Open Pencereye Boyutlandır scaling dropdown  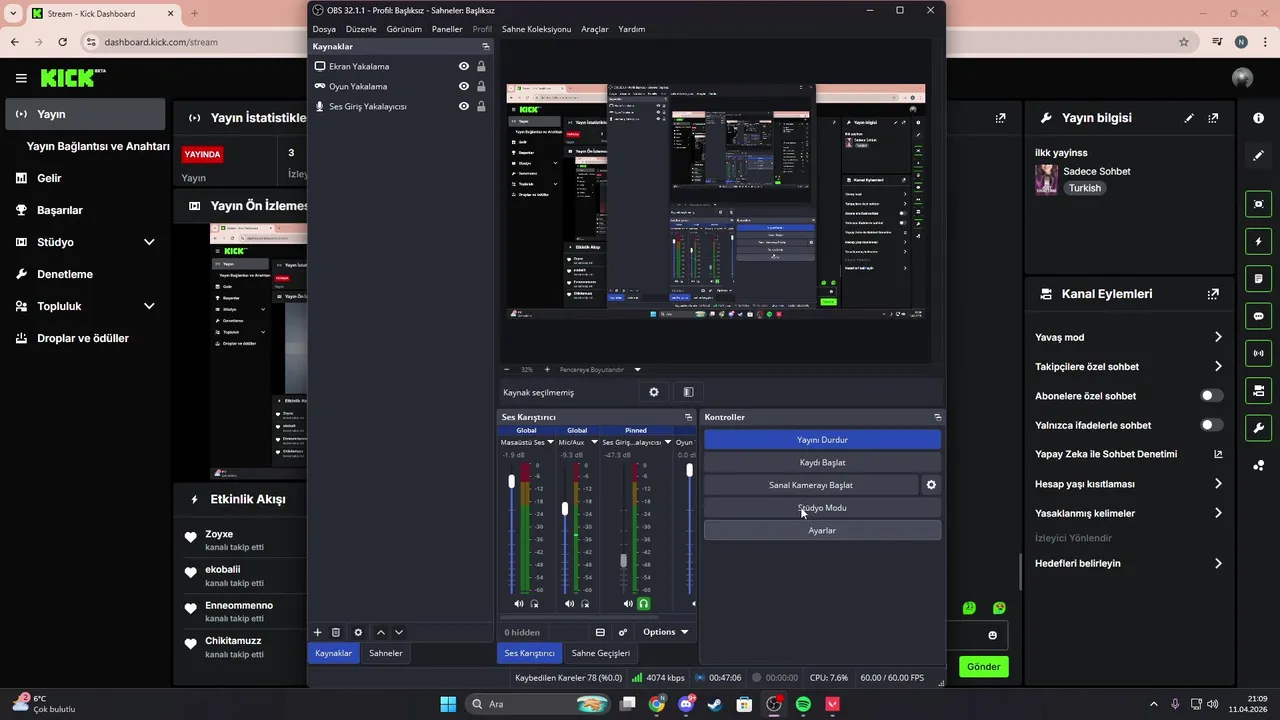[x=637, y=369]
